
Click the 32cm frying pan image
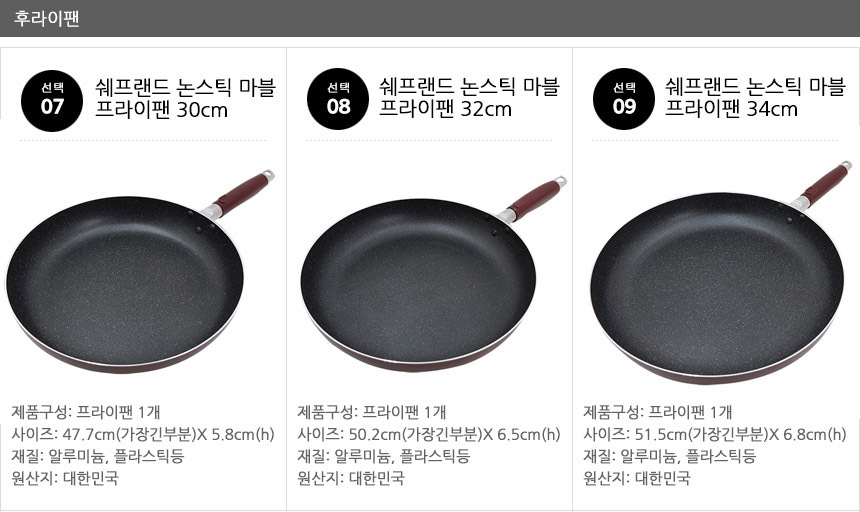coord(433,274)
